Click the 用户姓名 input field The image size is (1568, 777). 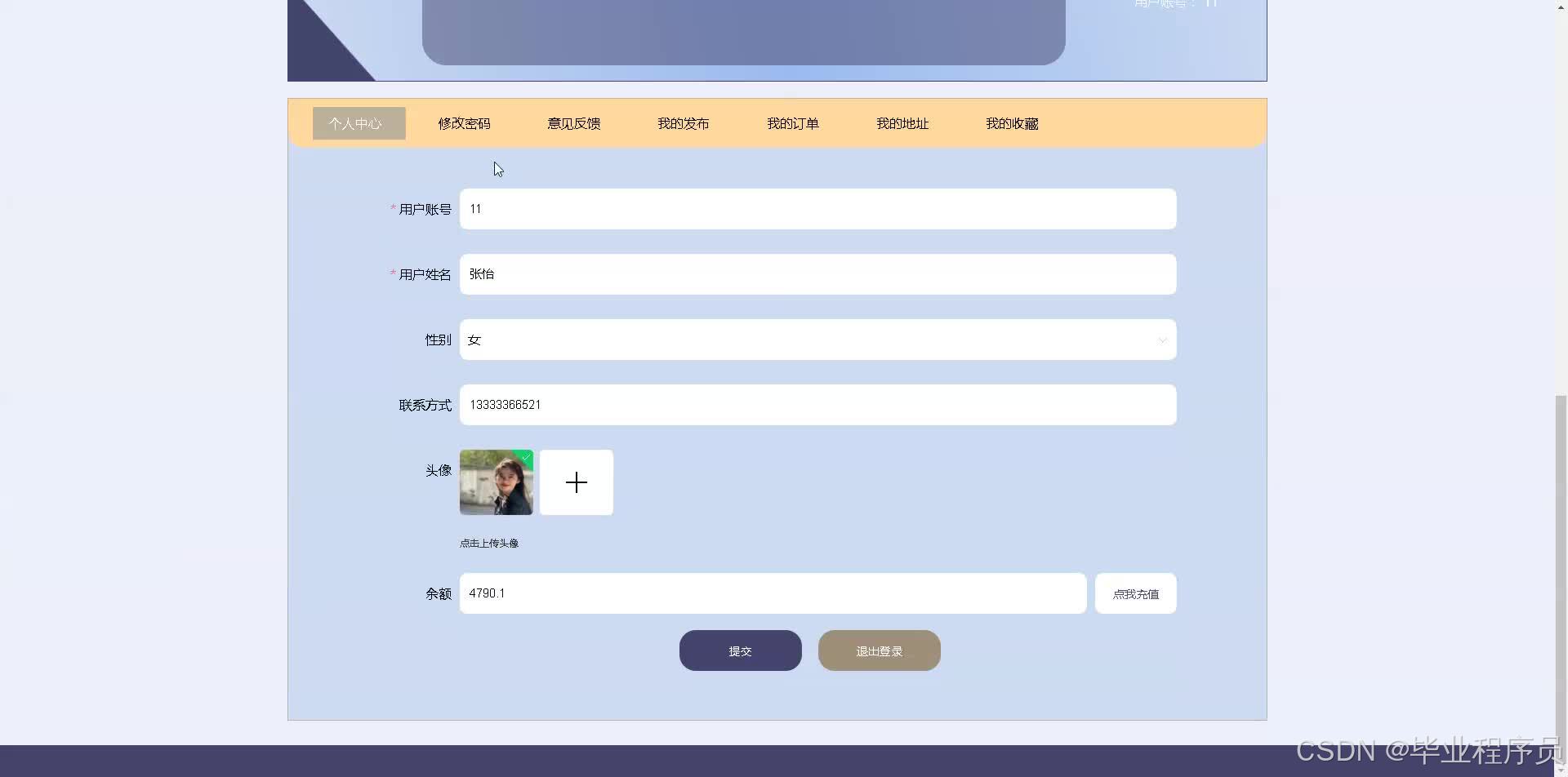coord(817,274)
